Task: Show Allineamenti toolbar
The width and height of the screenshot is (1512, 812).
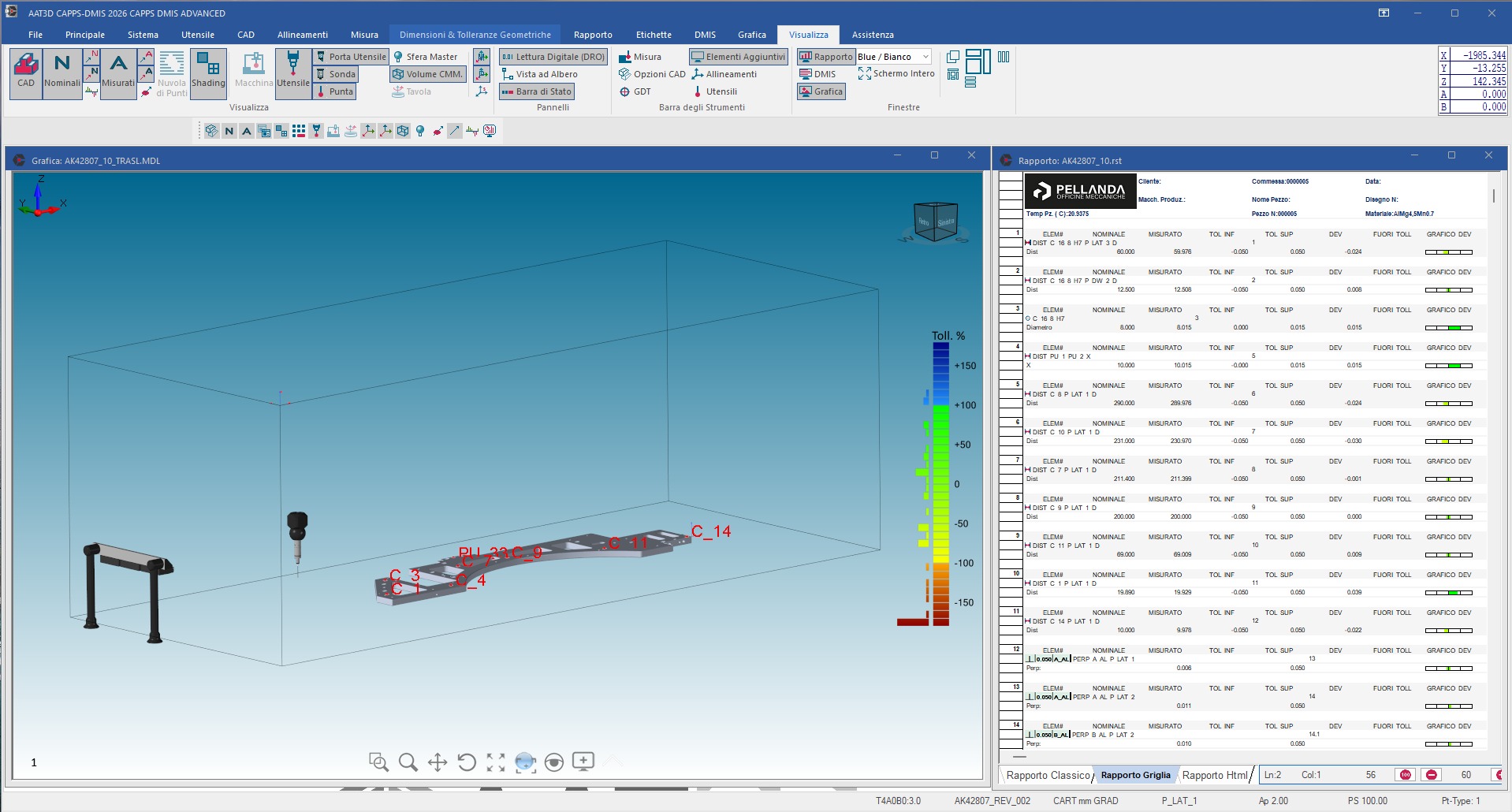Action: point(724,74)
